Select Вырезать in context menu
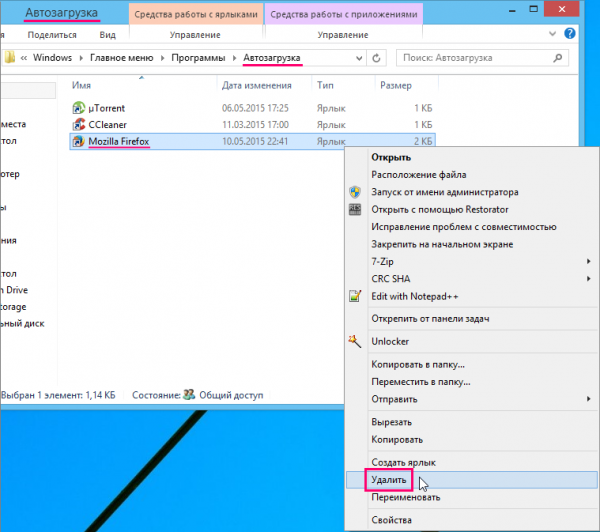Image resolution: width=600 pixels, height=532 pixels. click(x=391, y=422)
